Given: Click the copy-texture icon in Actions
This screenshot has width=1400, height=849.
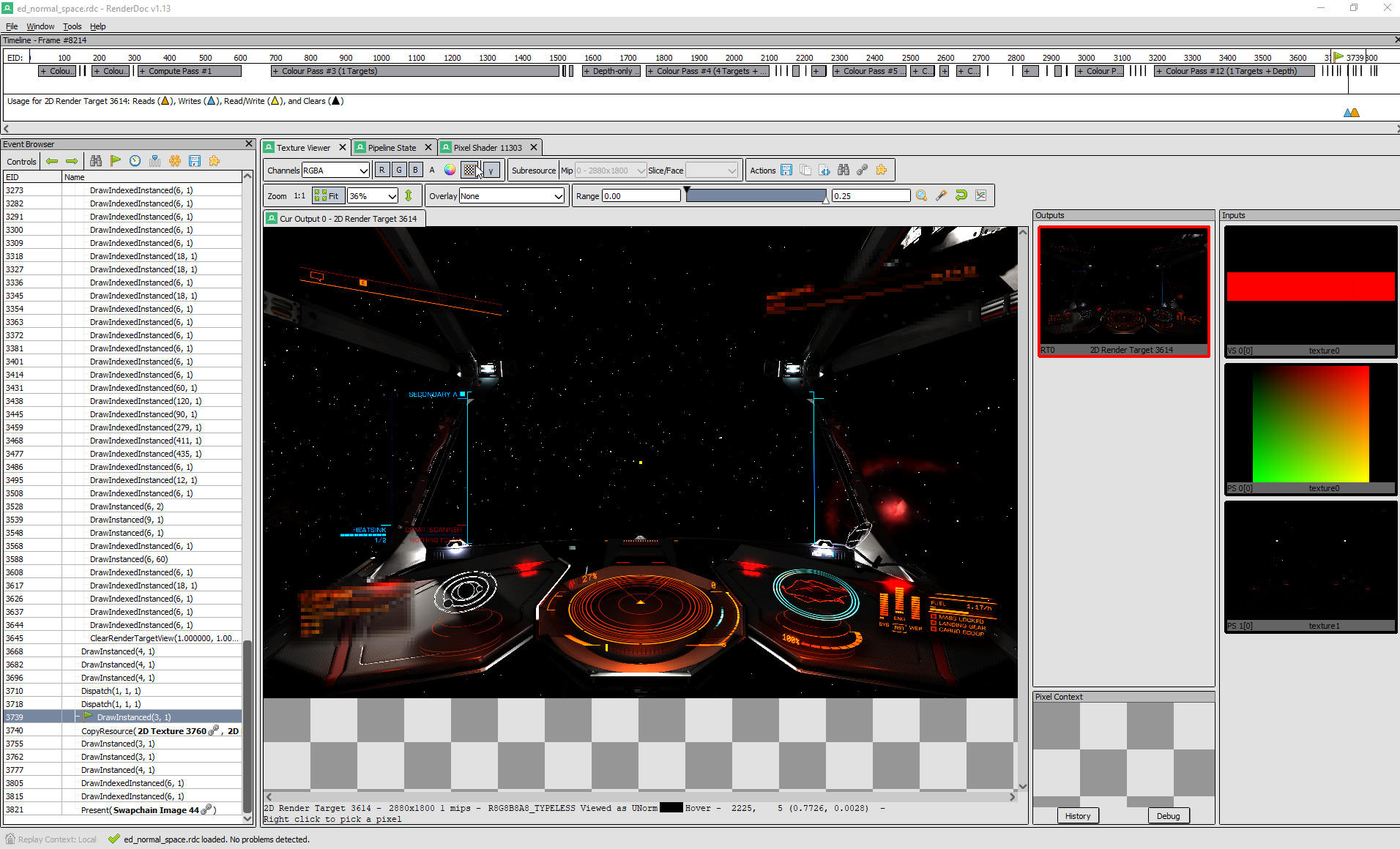Looking at the screenshot, I should click(x=805, y=170).
